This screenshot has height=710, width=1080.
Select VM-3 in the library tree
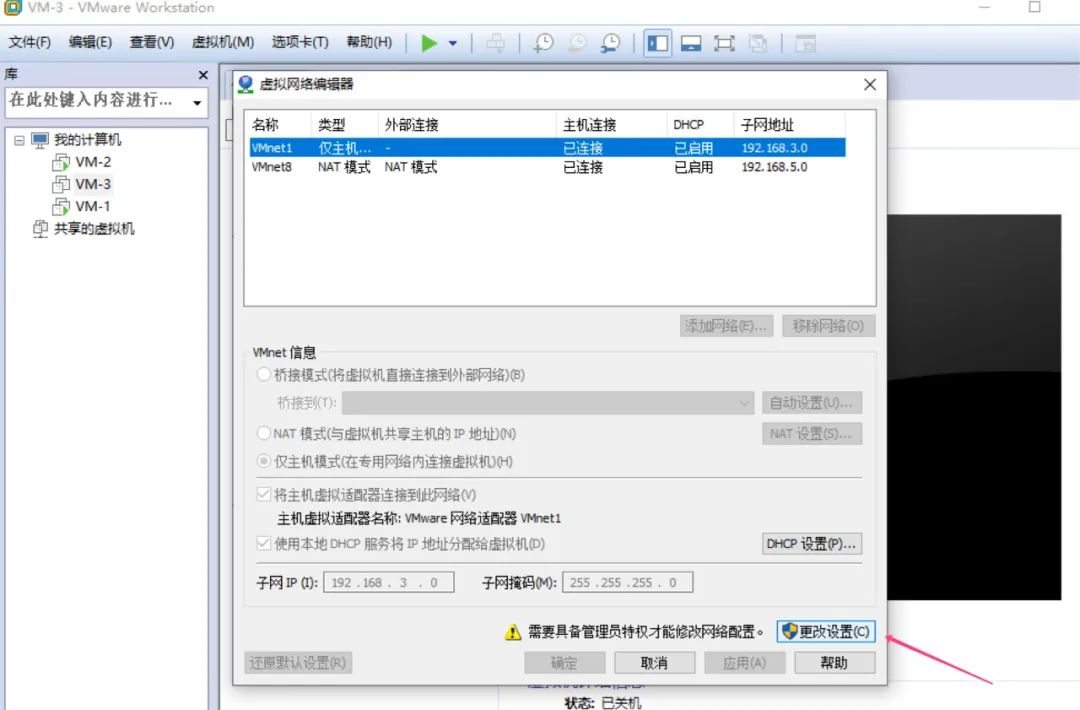click(x=93, y=184)
